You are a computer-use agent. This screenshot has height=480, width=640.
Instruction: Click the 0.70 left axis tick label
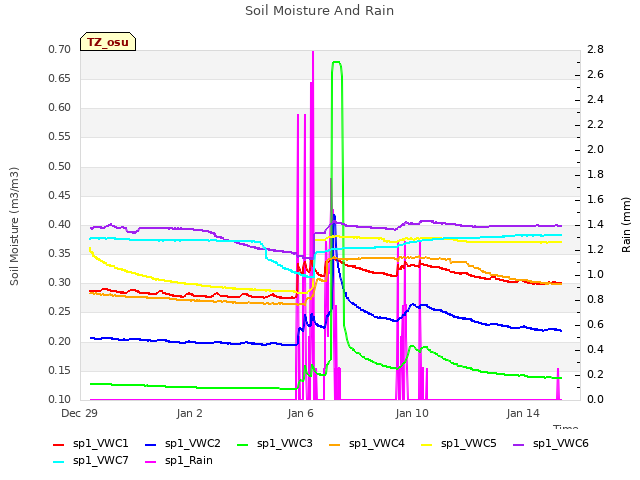(60, 50)
